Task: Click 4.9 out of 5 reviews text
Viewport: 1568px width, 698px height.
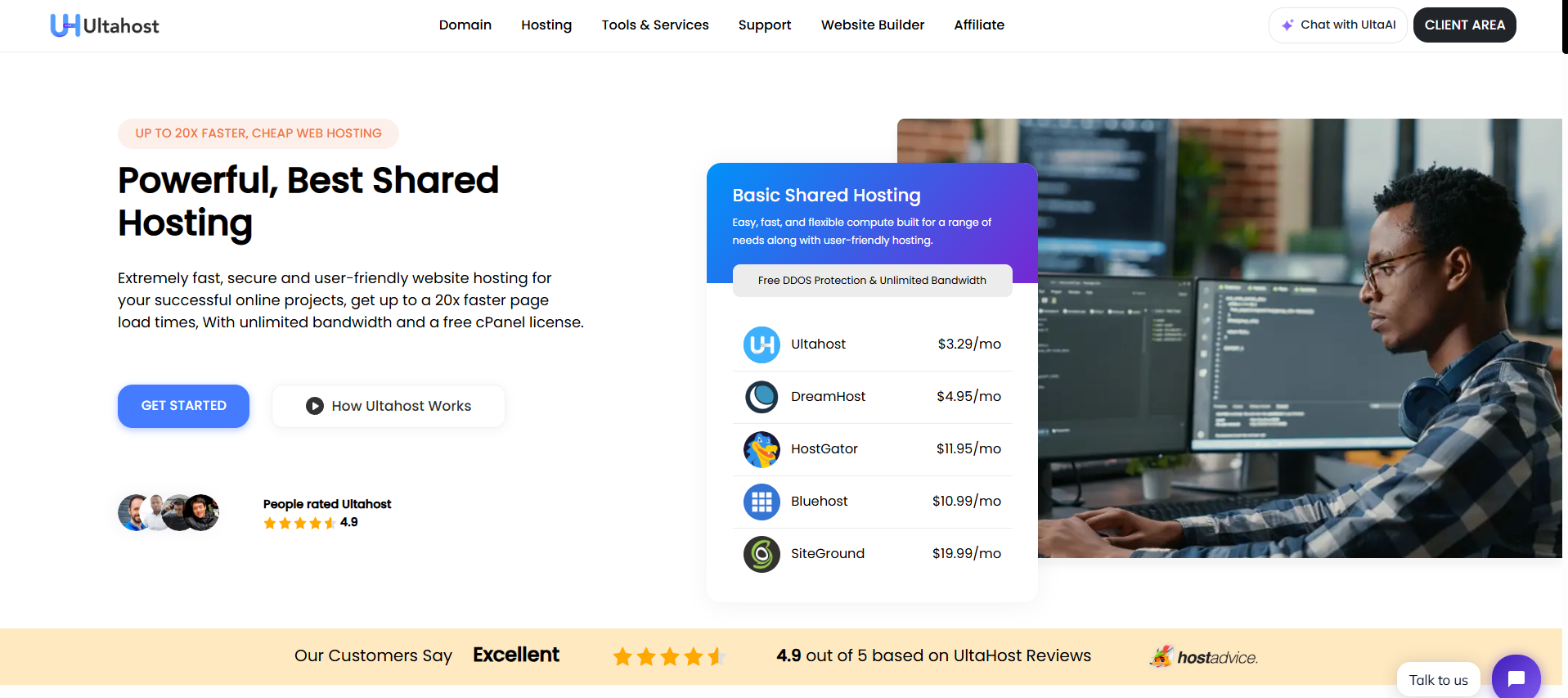Action: 933,655
